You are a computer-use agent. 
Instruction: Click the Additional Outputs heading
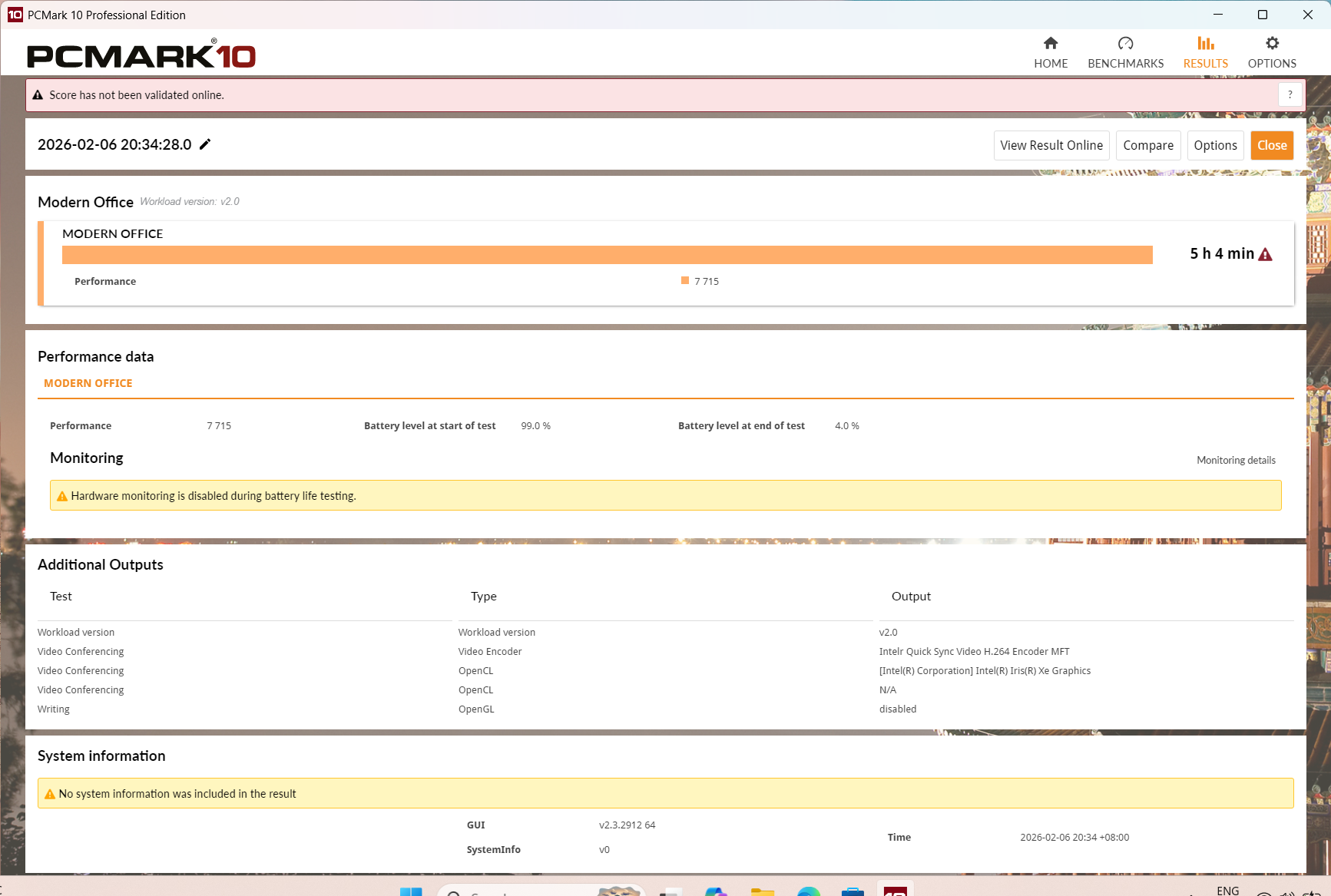tap(101, 565)
